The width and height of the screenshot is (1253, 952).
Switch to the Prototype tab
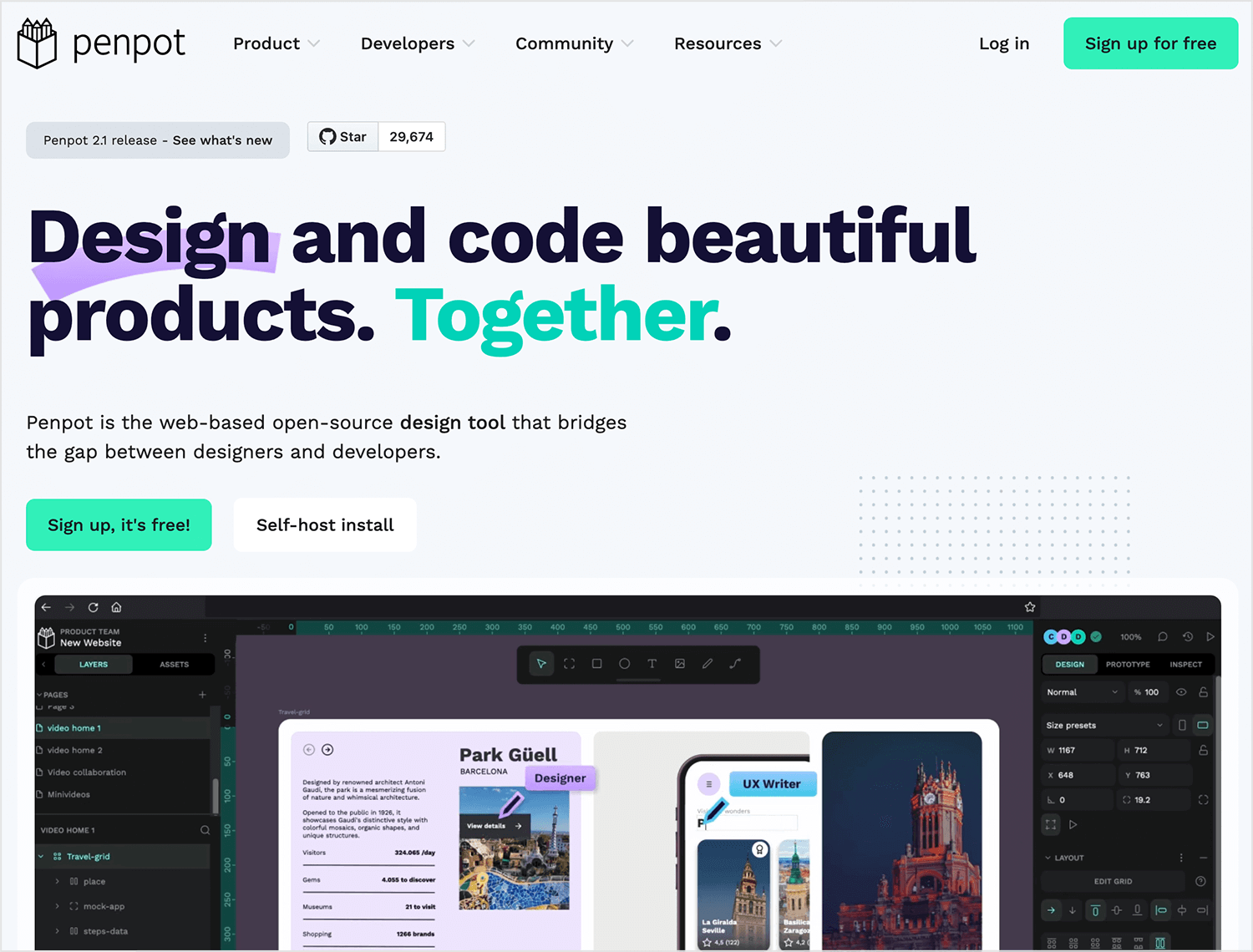(1128, 665)
